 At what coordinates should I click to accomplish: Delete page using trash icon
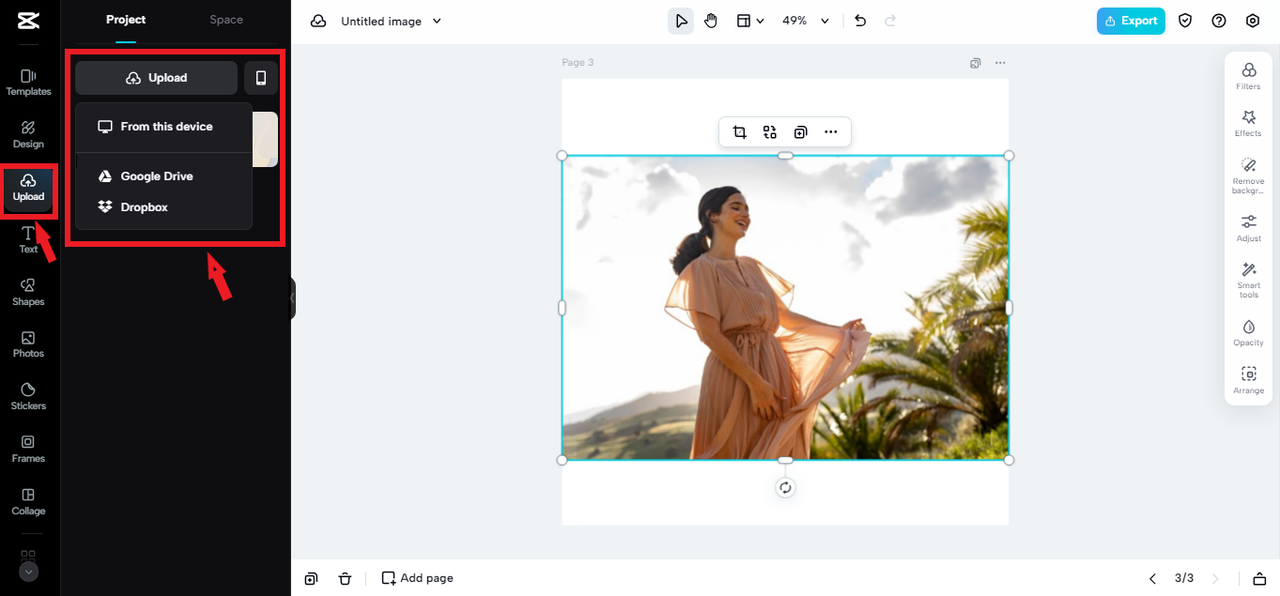point(345,578)
